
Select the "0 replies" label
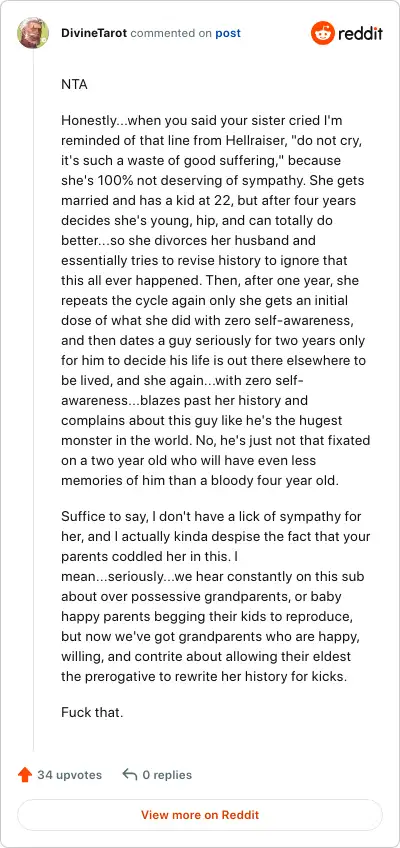pos(167,775)
